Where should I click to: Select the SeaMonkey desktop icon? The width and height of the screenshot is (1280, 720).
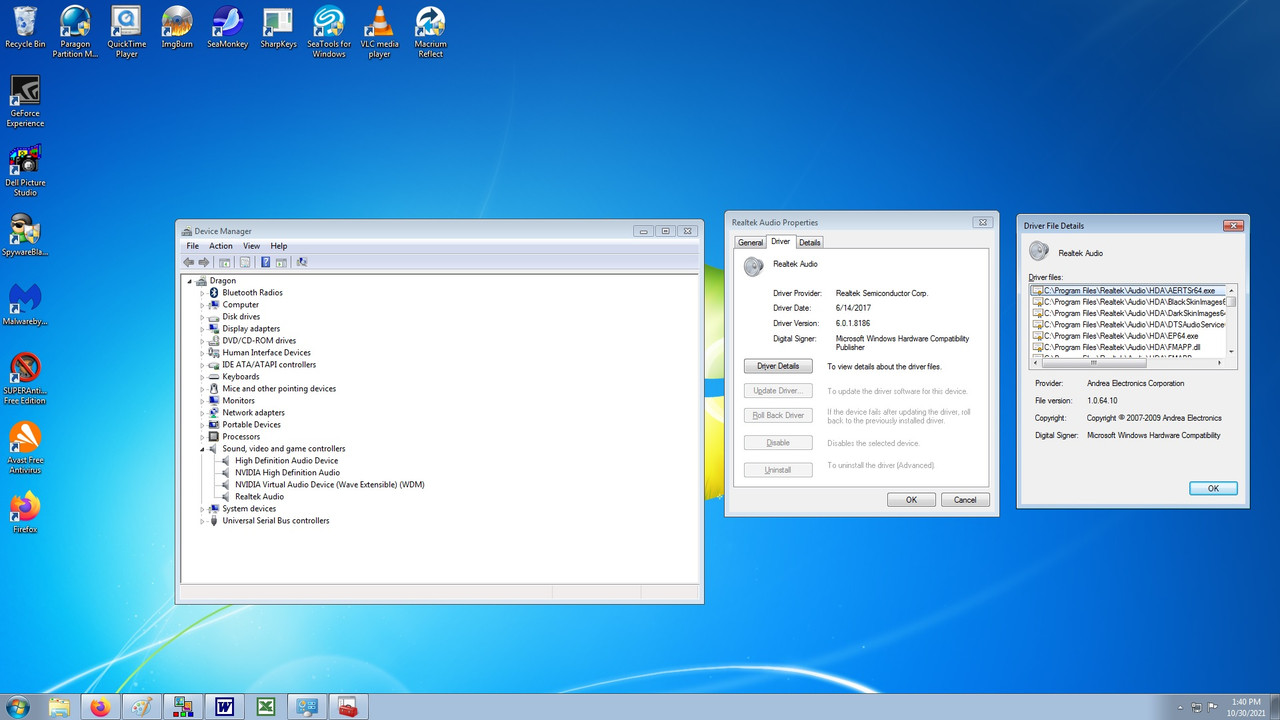coord(228,27)
